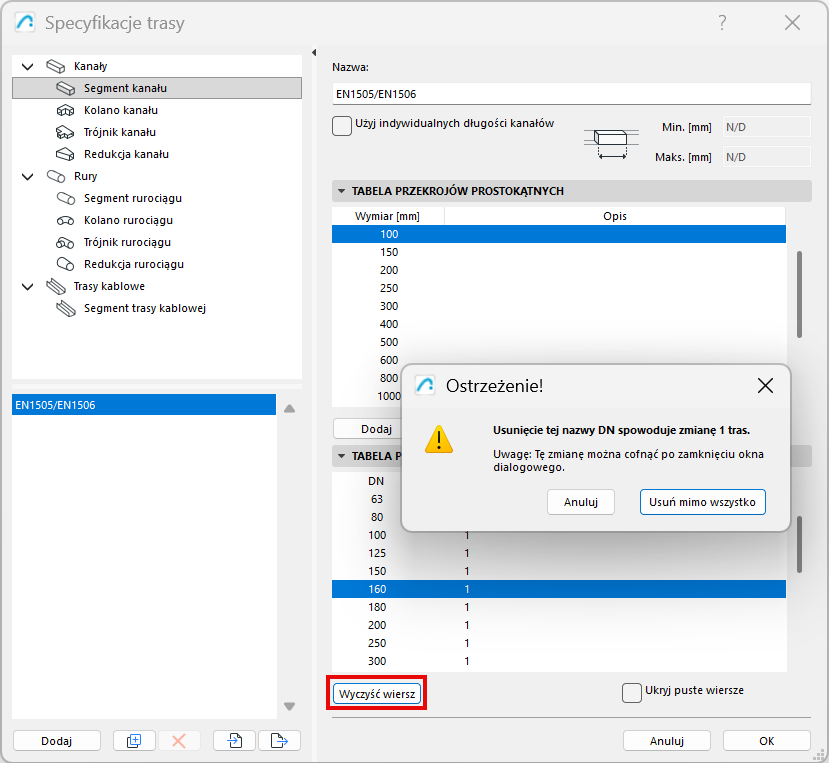
Task: Select the 500 row in rectangular table
Action: click(x=559, y=342)
